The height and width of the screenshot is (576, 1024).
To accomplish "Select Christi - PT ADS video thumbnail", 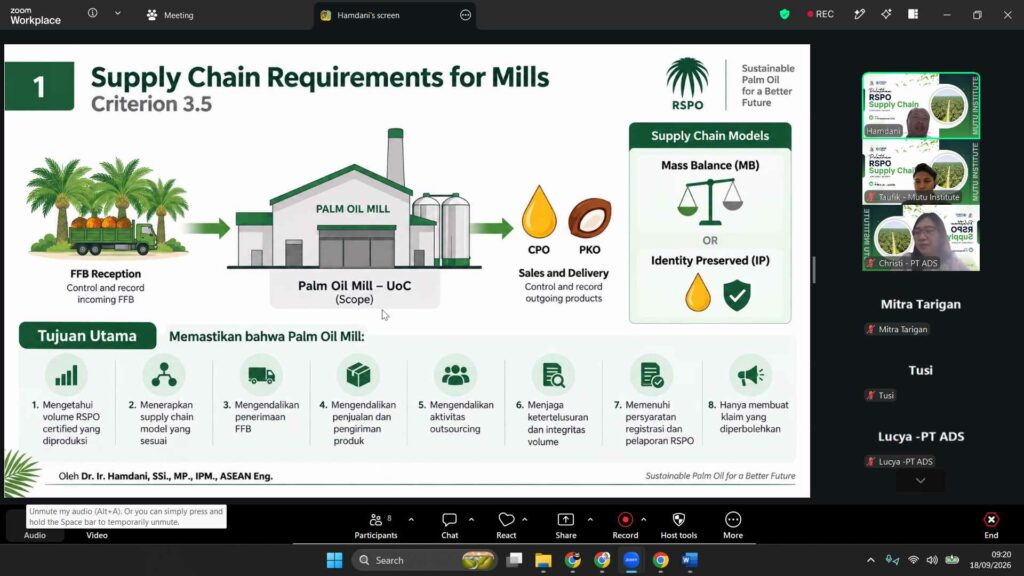I will click(921, 238).
